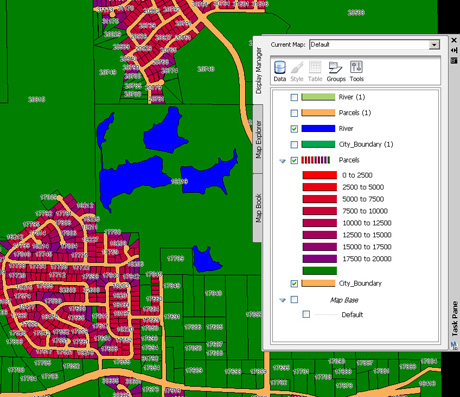
Task: Select the City_Boundary layer name
Action: pyautogui.click(x=360, y=283)
